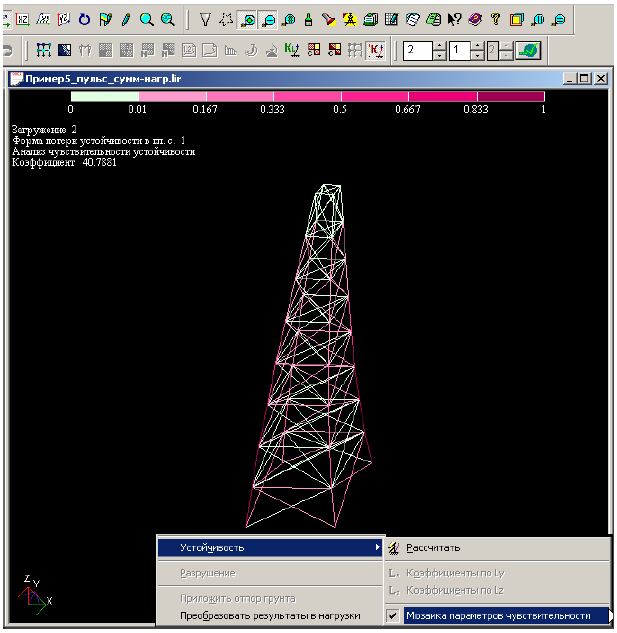Click the funnel-shaped filter icon
The image size is (617, 633).
(205, 19)
